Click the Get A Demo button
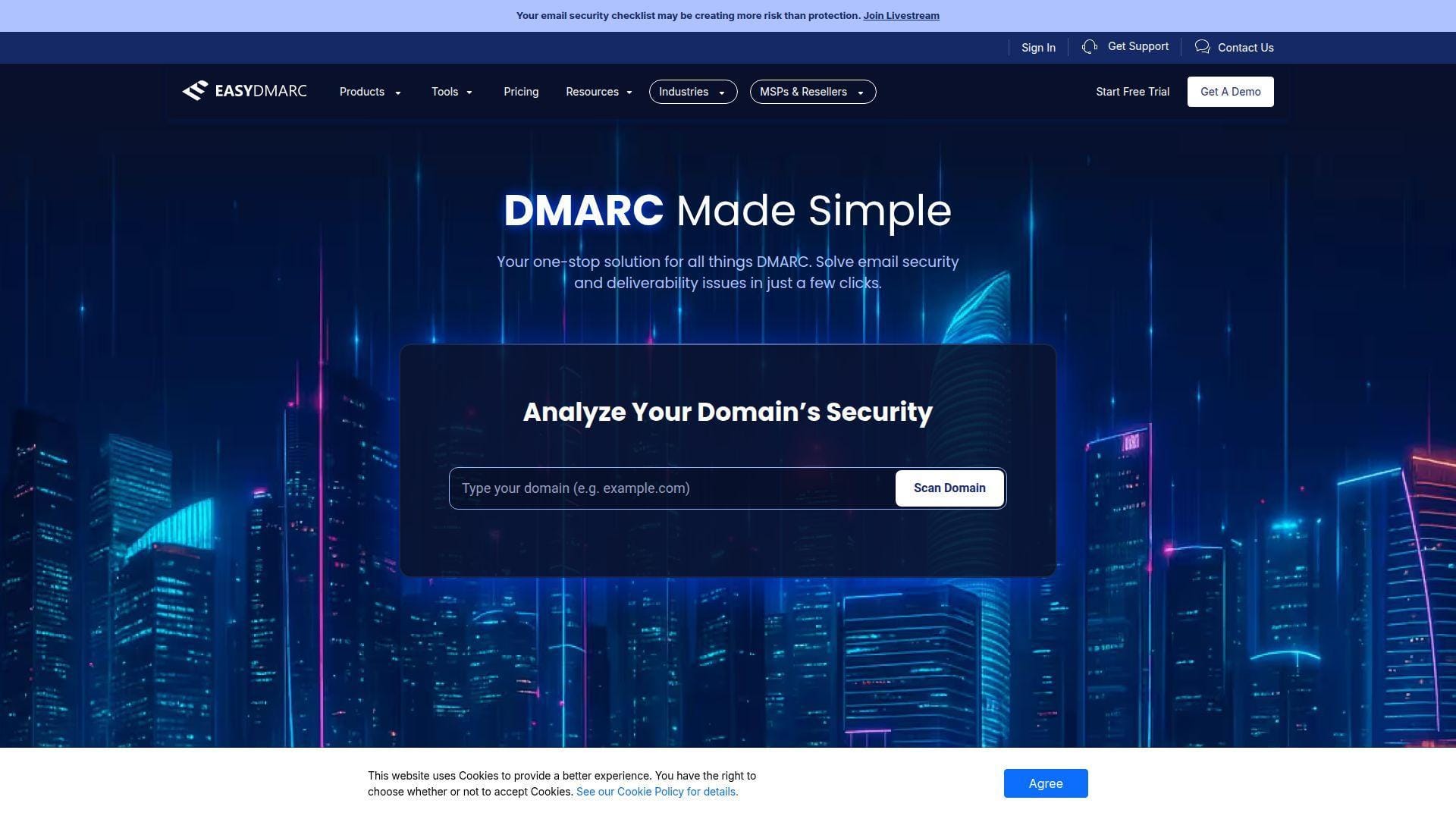The width and height of the screenshot is (1456, 819). click(x=1230, y=92)
